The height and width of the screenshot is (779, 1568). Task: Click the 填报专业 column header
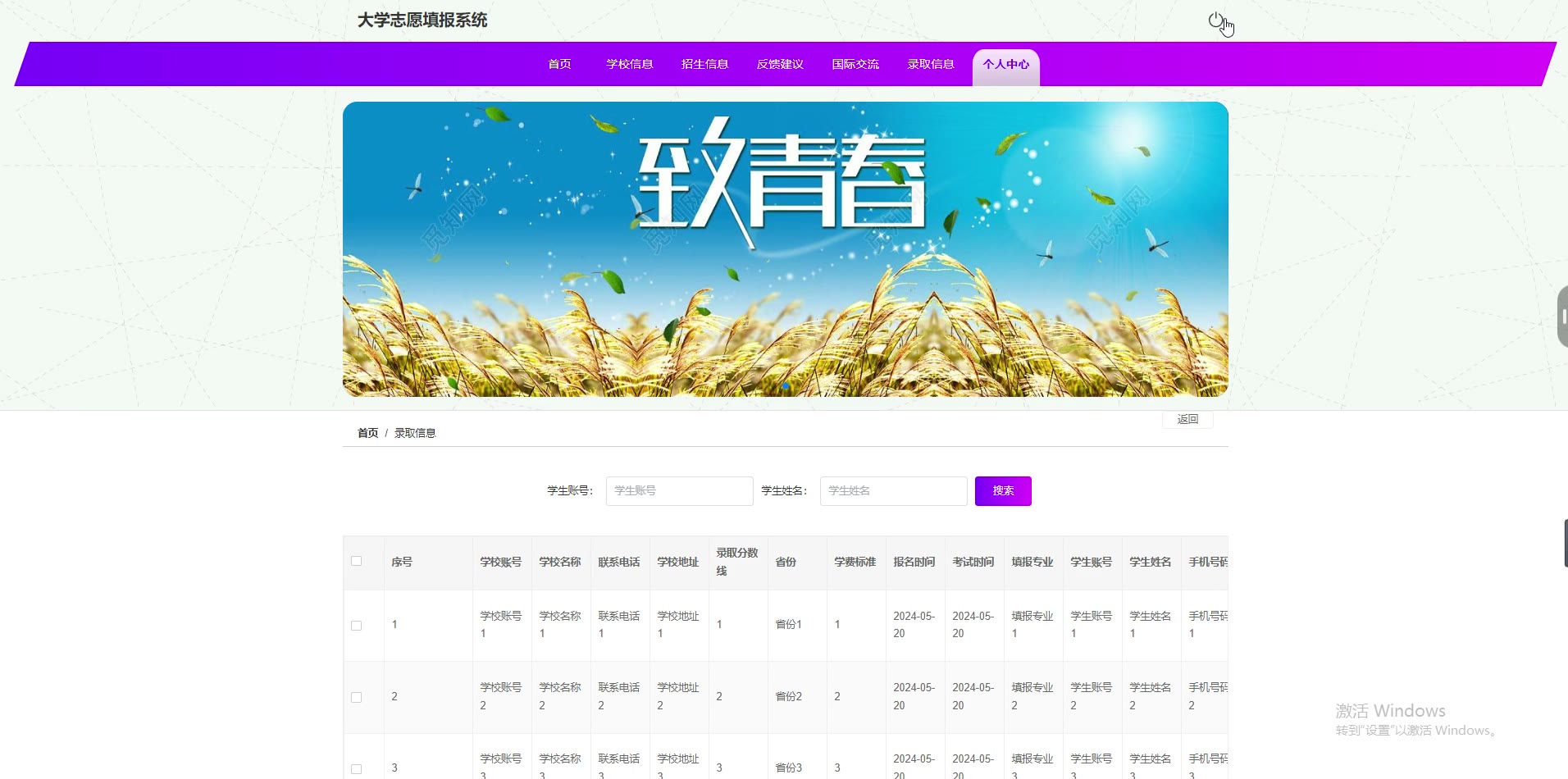click(x=1032, y=562)
